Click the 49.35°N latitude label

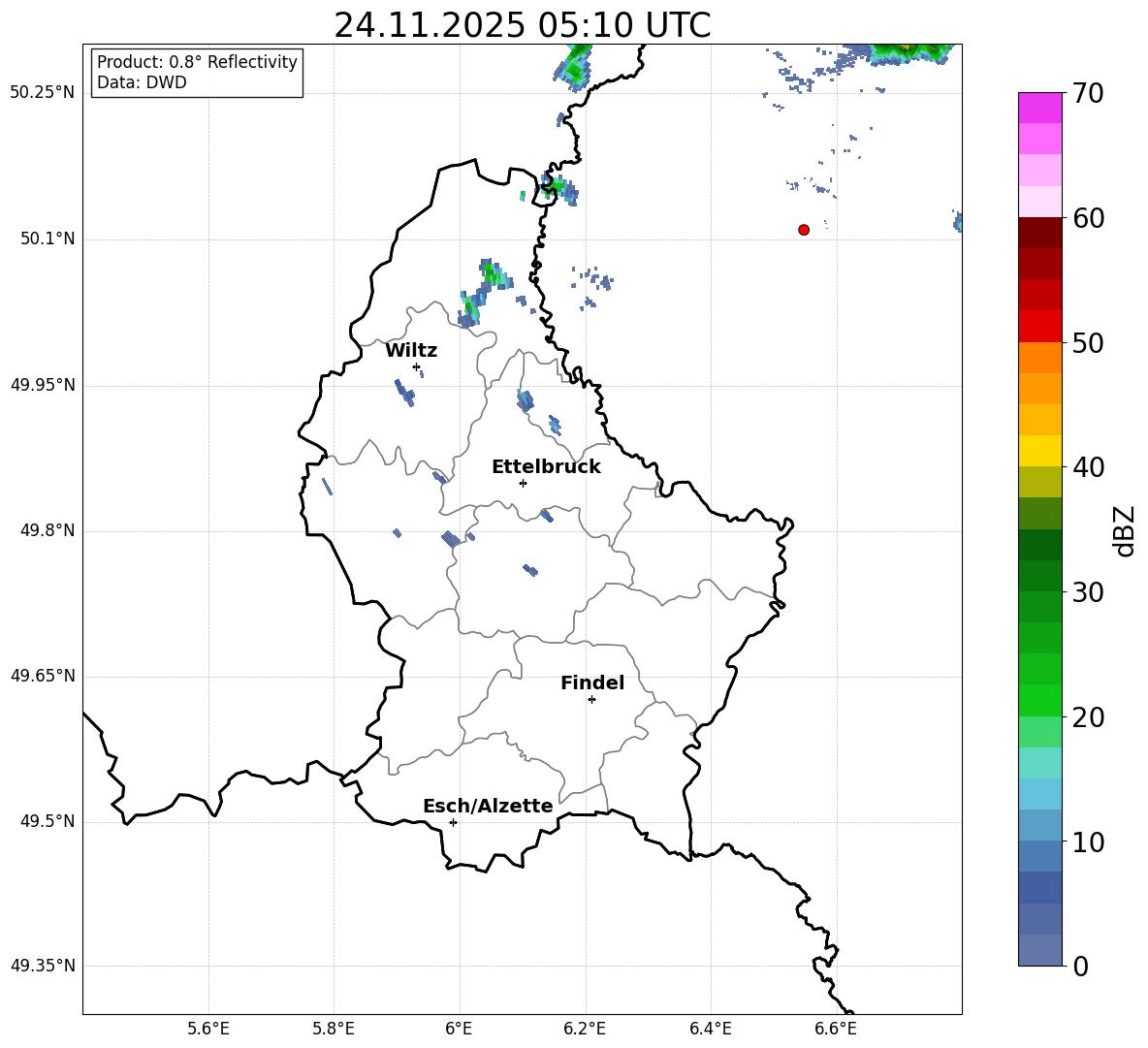pyautogui.click(x=43, y=966)
